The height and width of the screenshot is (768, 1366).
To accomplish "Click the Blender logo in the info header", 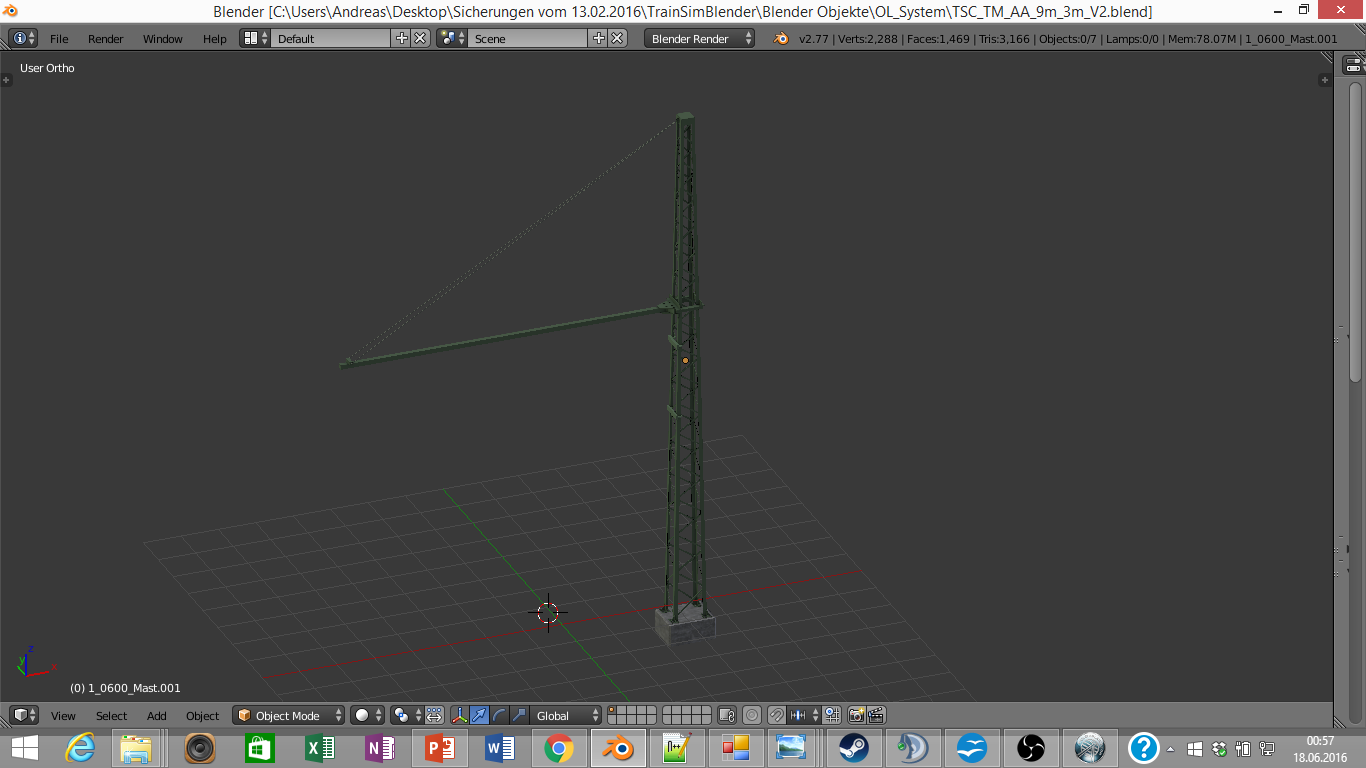I will pos(781,39).
